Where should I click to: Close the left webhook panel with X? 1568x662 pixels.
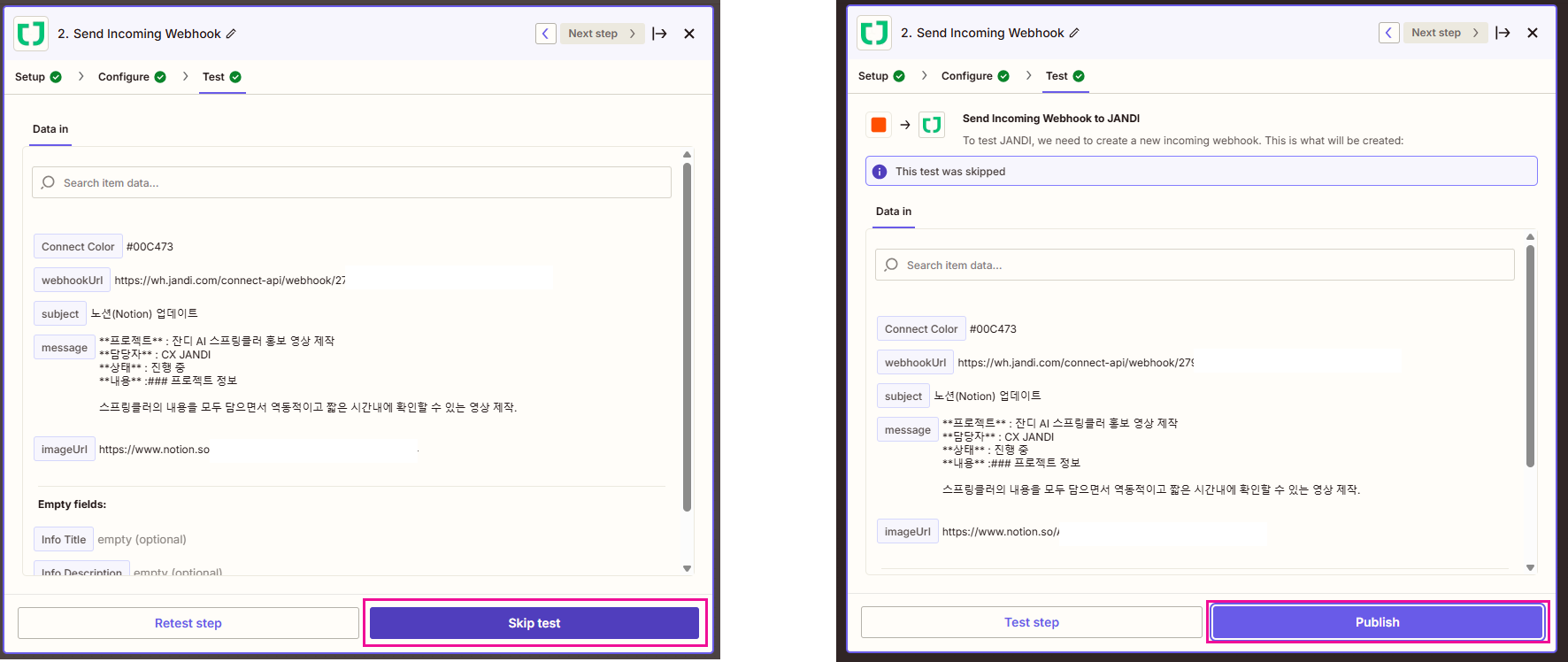pyautogui.click(x=689, y=34)
